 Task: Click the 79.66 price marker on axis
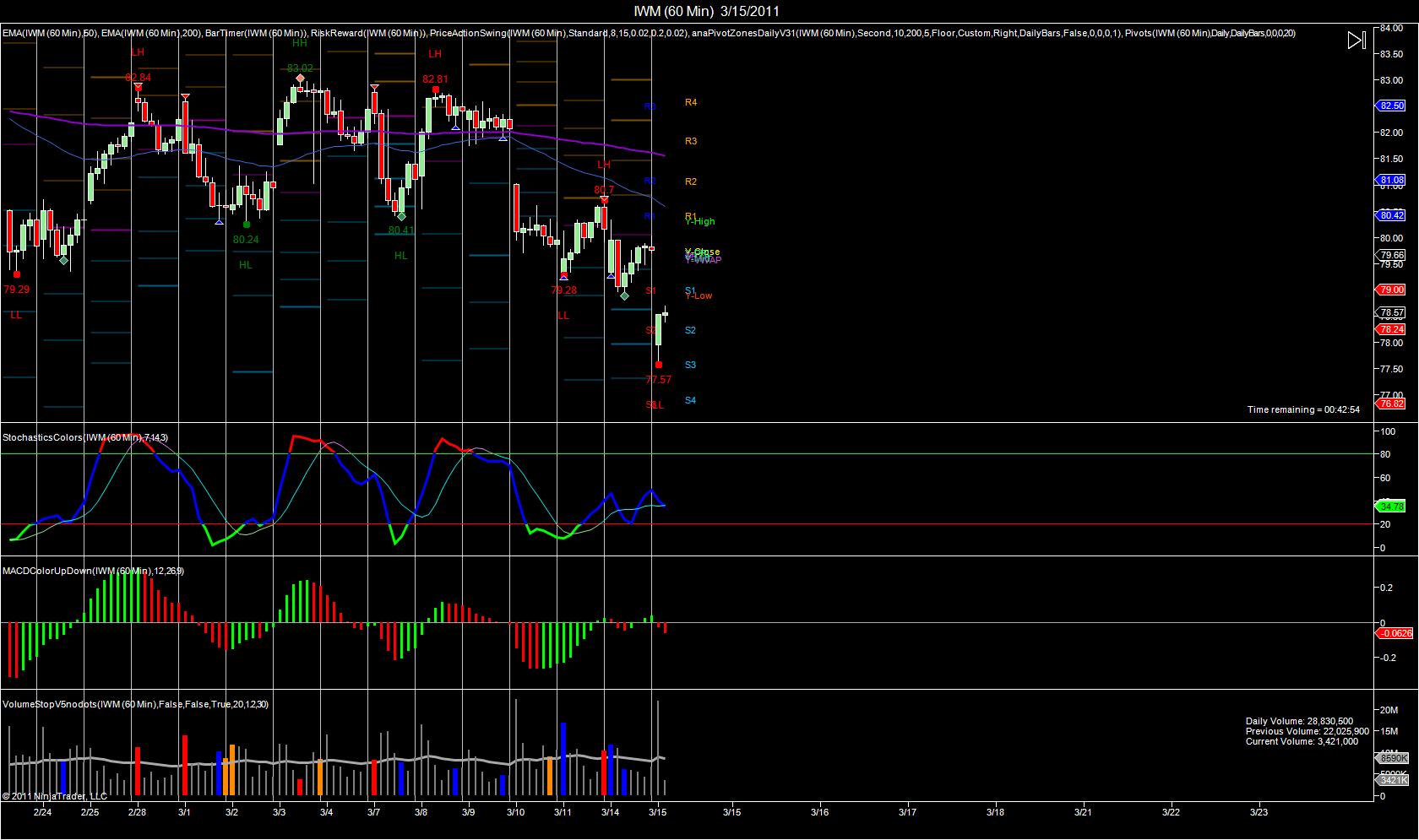click(1390, 255)
